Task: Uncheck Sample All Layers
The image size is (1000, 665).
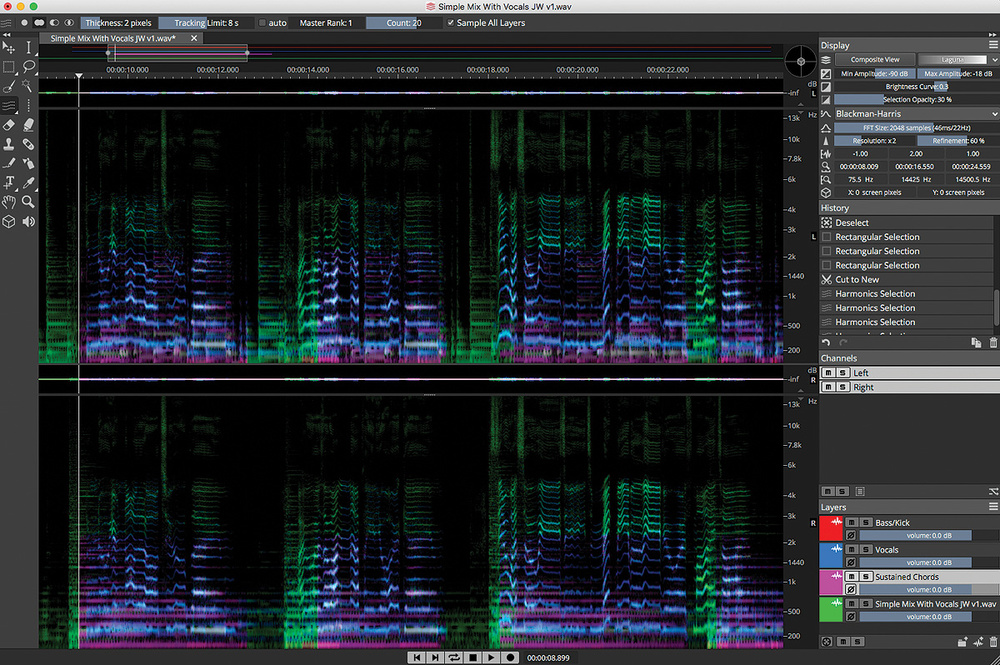Action: (450, 22)
